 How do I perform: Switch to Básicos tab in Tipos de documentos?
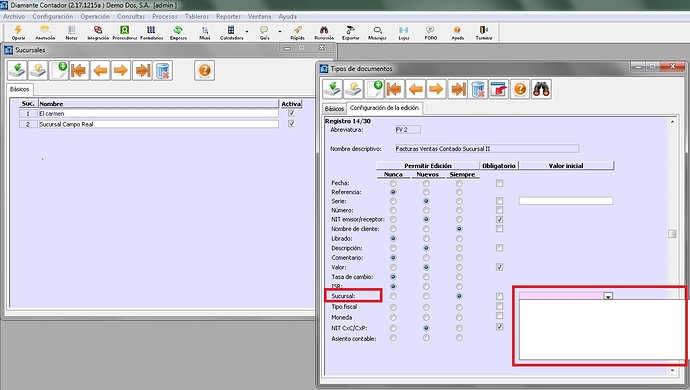334,108
